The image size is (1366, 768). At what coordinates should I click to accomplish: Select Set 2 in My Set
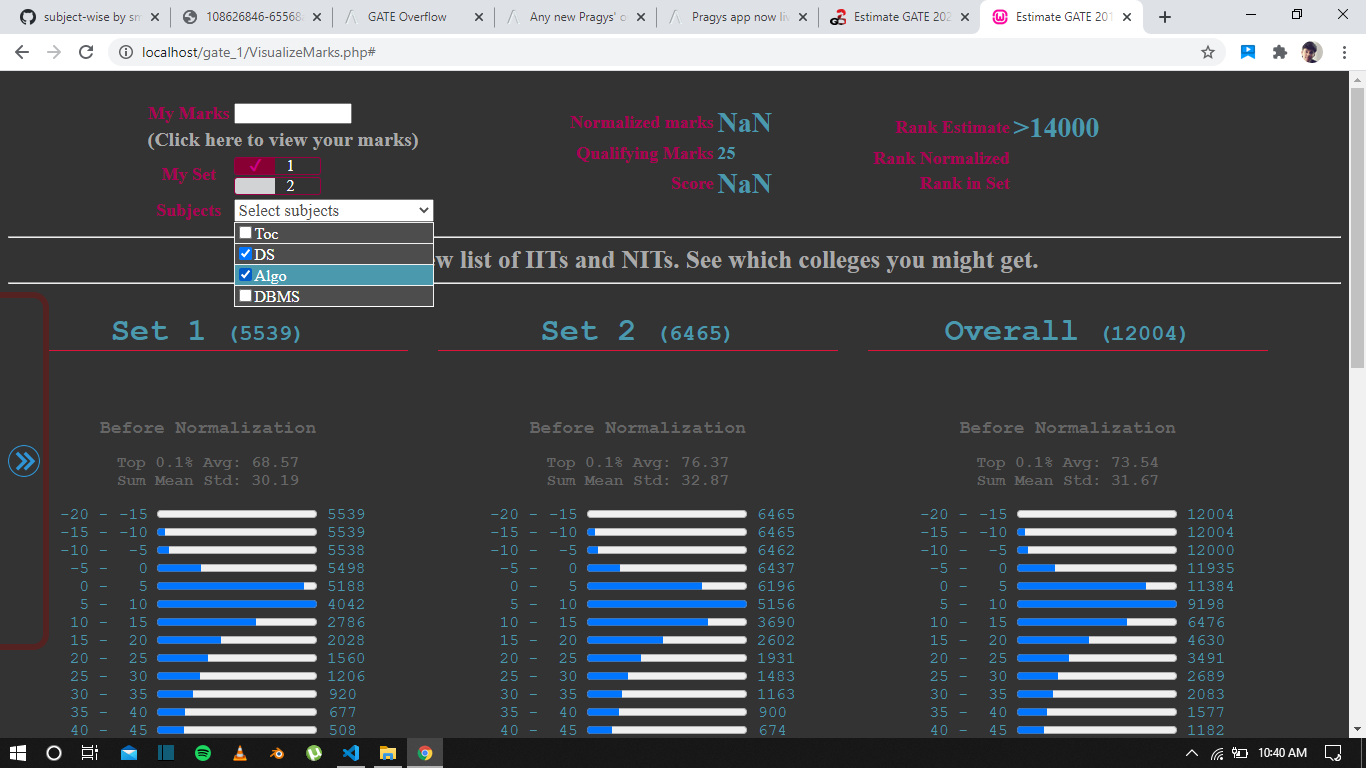(278, 186)
